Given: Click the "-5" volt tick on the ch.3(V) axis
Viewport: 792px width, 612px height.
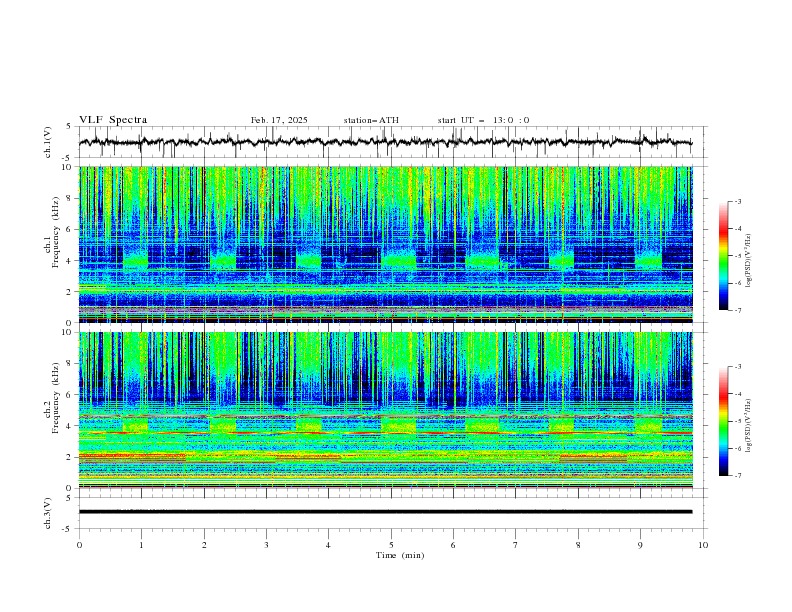Looking at the screenshot, I should pyautogui.click(x=68, y=529).
